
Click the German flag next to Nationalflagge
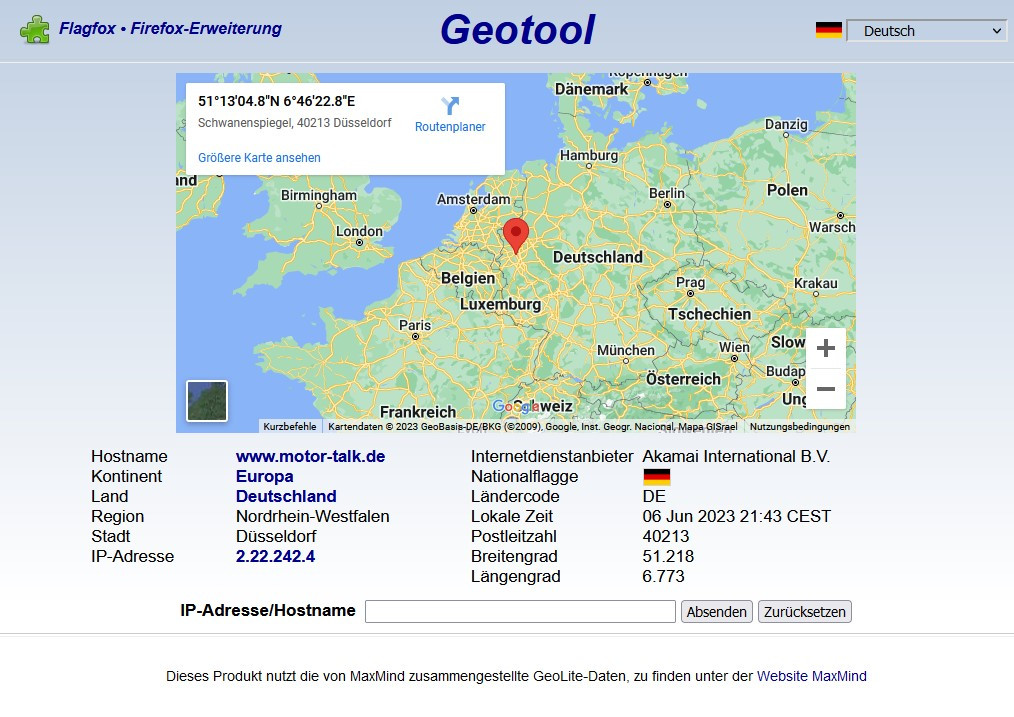point(656,477)
